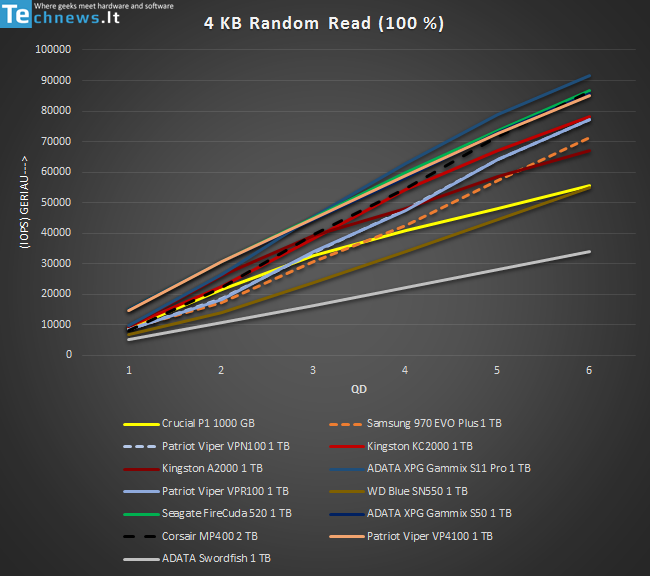Click the lavender solid VPR100 legend swatch

click(141, 491)
